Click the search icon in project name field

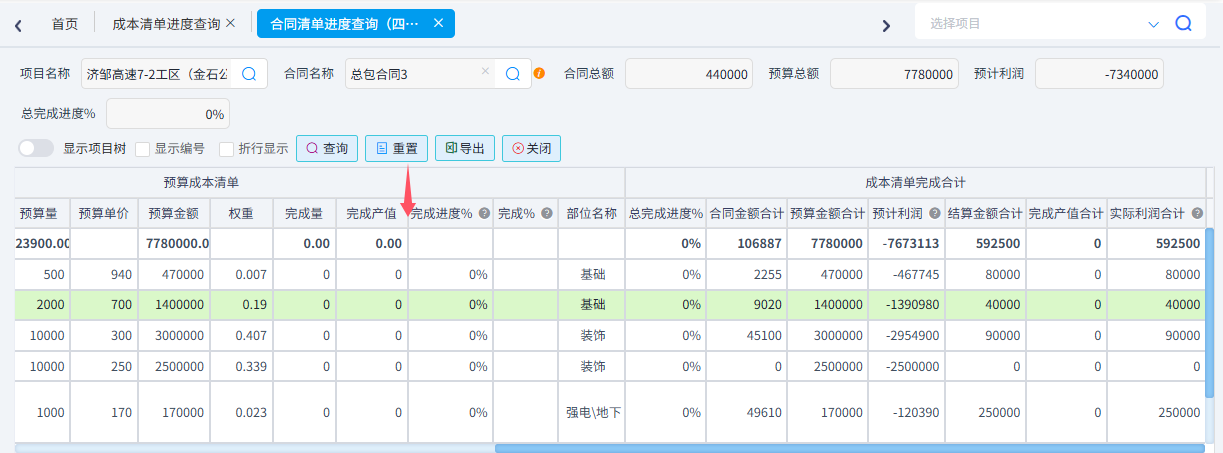coord(249,73)
